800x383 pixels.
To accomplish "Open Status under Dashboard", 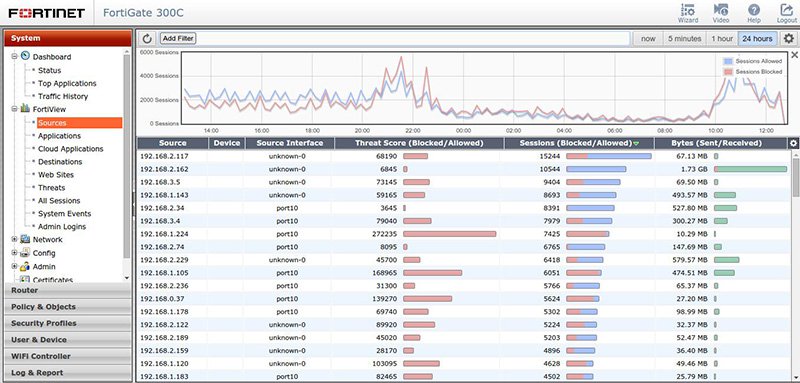I will [x=49, y=70].
